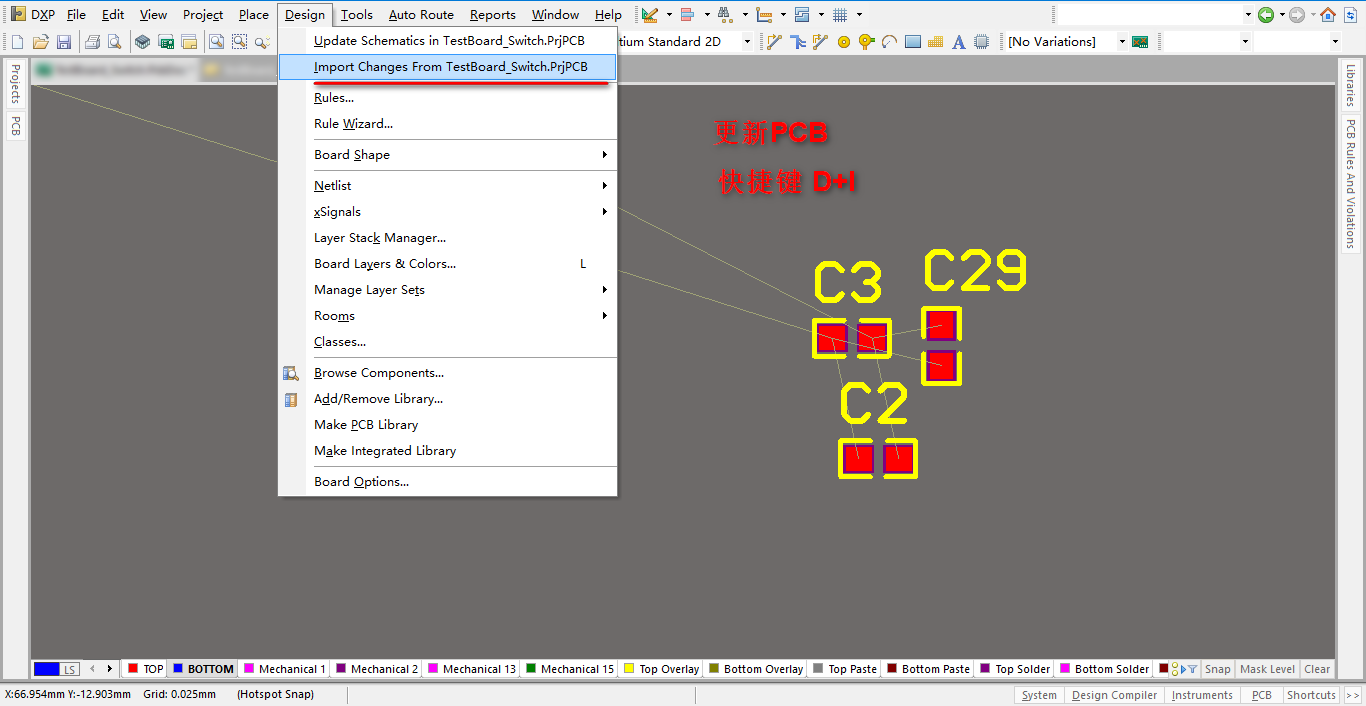Click the blue current layer color swatch

coord(46,669)
